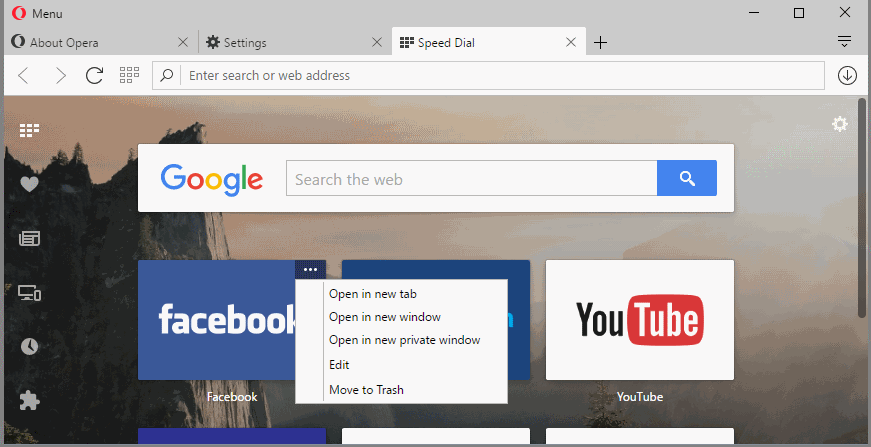This screenshot has width=871, height=447.
Task: Click the Google logo
Action: point(212,179)
